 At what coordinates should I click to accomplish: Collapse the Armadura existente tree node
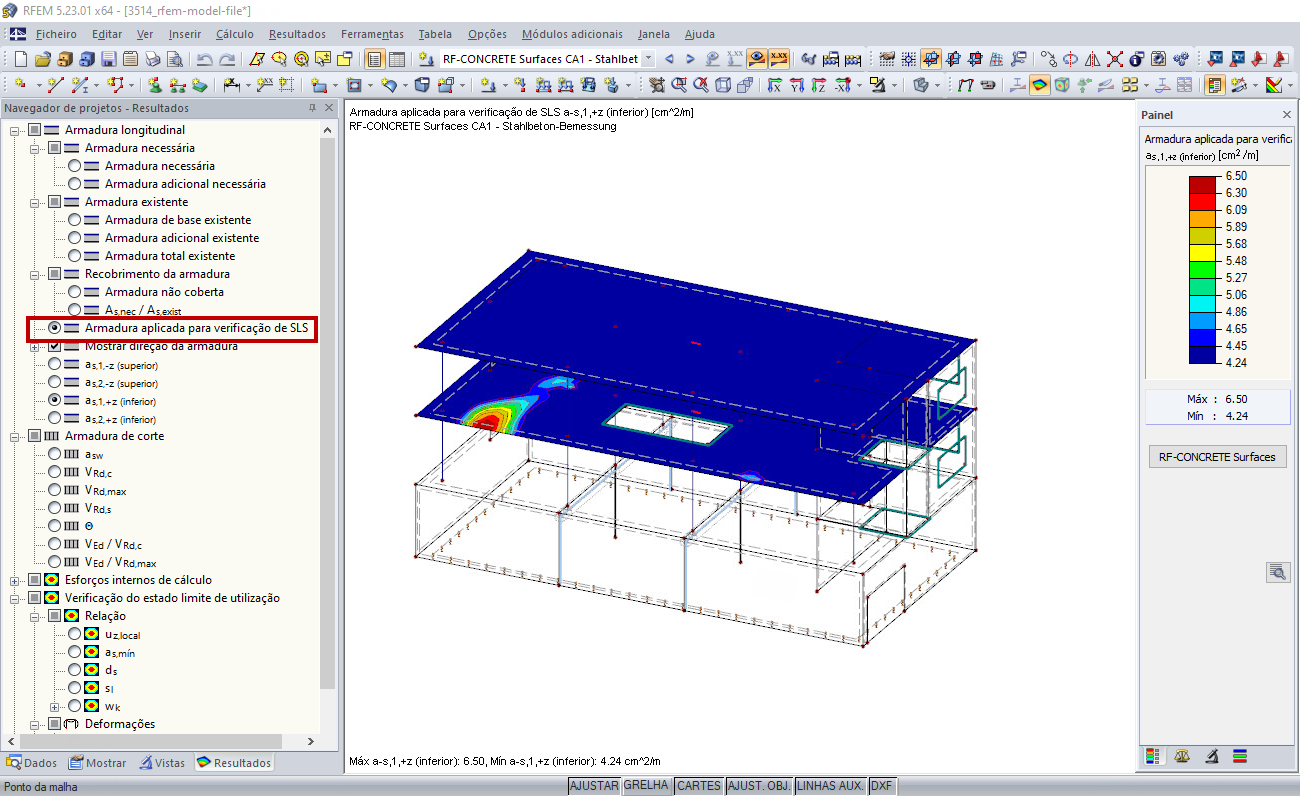[x=35, y=202]
